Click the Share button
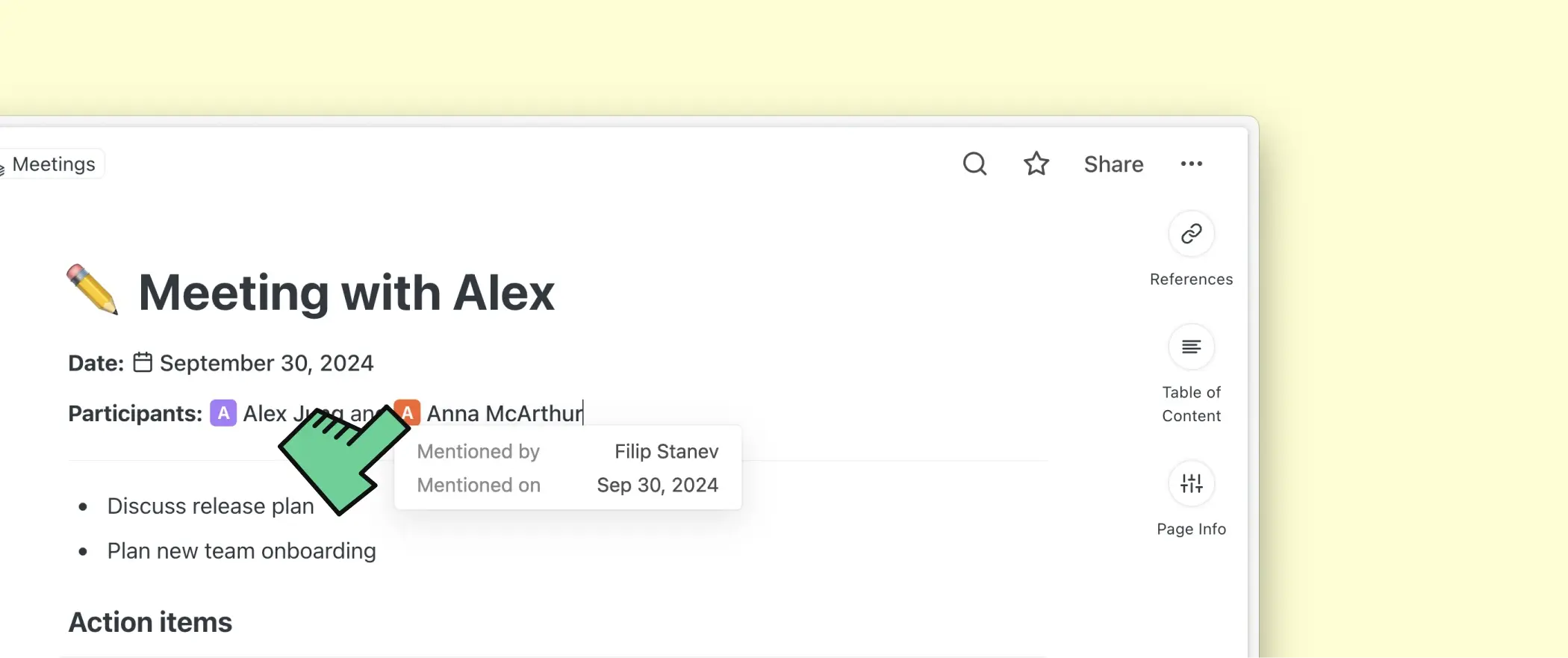Screen dimensions: 1568x658 [x=1113, y=164]
